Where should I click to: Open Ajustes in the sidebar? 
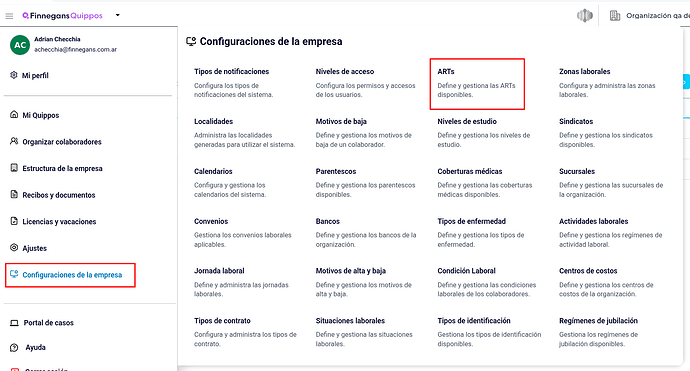[35, 248]
